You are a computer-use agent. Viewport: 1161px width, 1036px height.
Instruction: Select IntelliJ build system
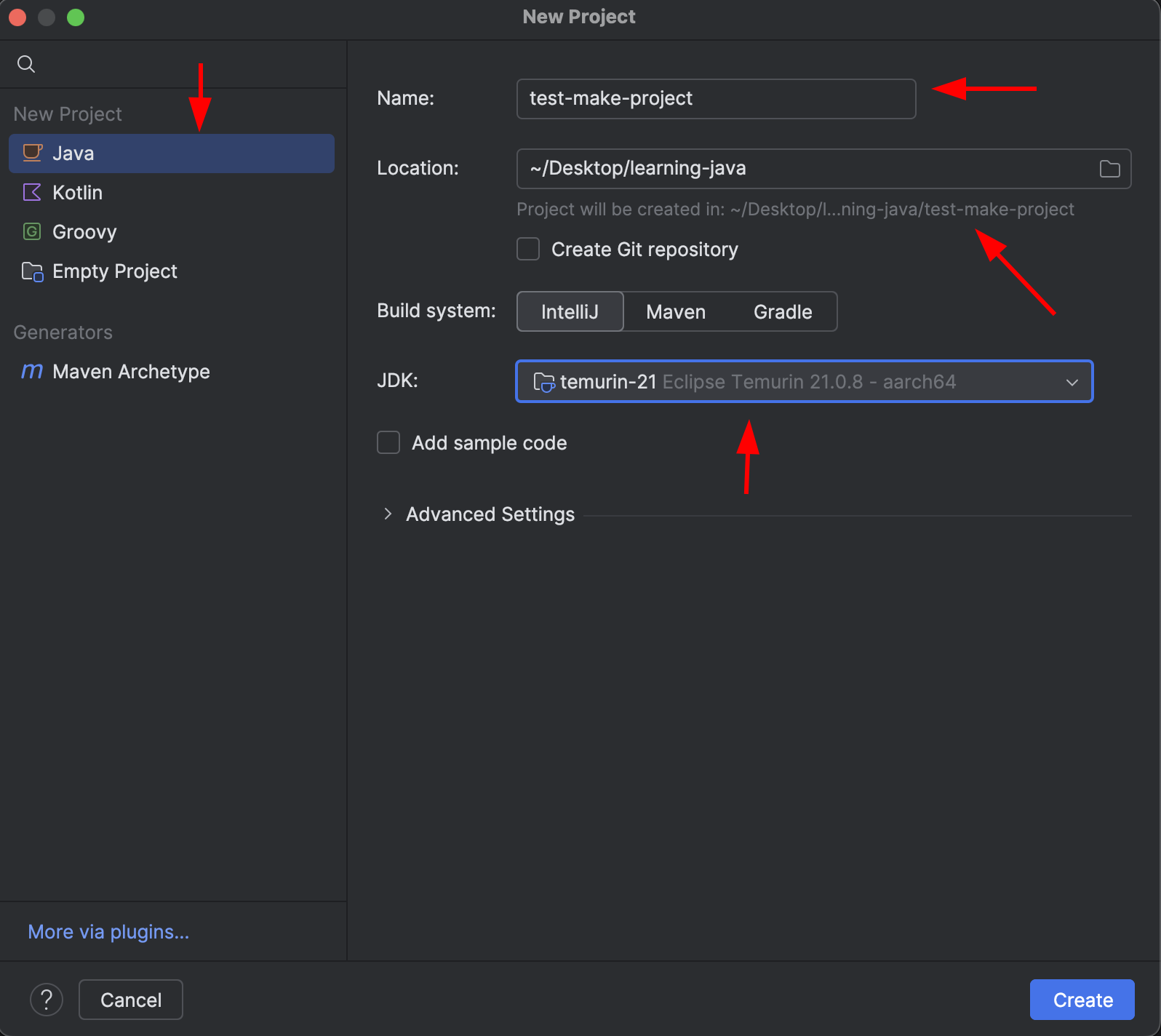coord(570,311)
